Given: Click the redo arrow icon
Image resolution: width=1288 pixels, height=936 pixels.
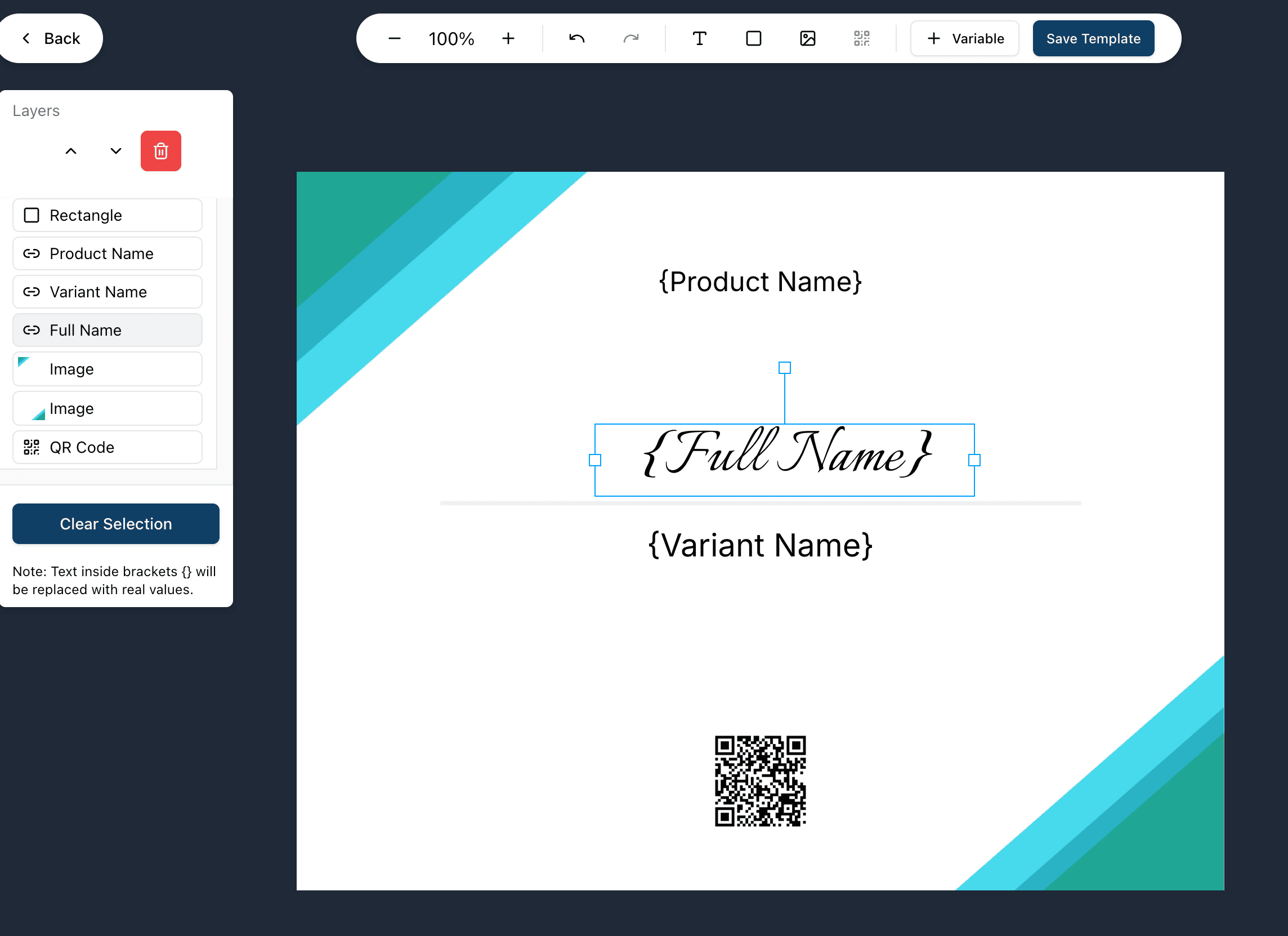Looking at the screenshot, I should (630, 39).
